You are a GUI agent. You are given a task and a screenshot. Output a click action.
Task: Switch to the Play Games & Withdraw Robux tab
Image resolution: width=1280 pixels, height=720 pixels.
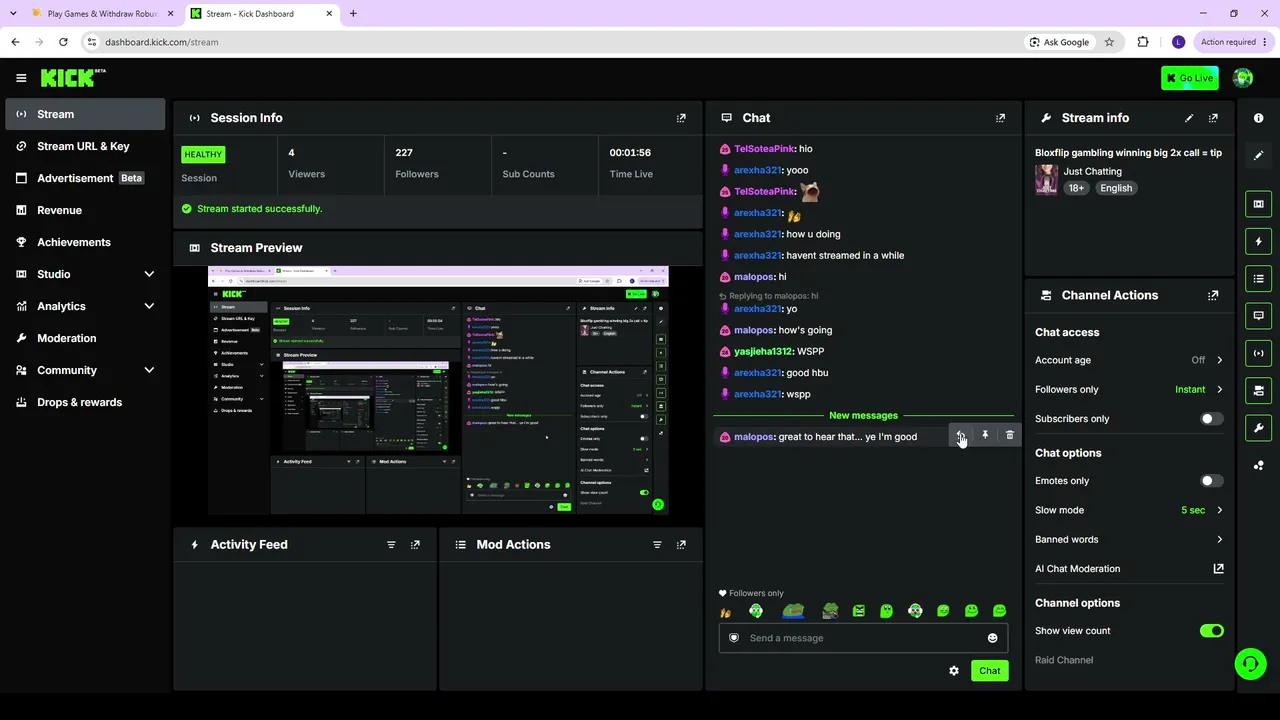pos(101,13)
